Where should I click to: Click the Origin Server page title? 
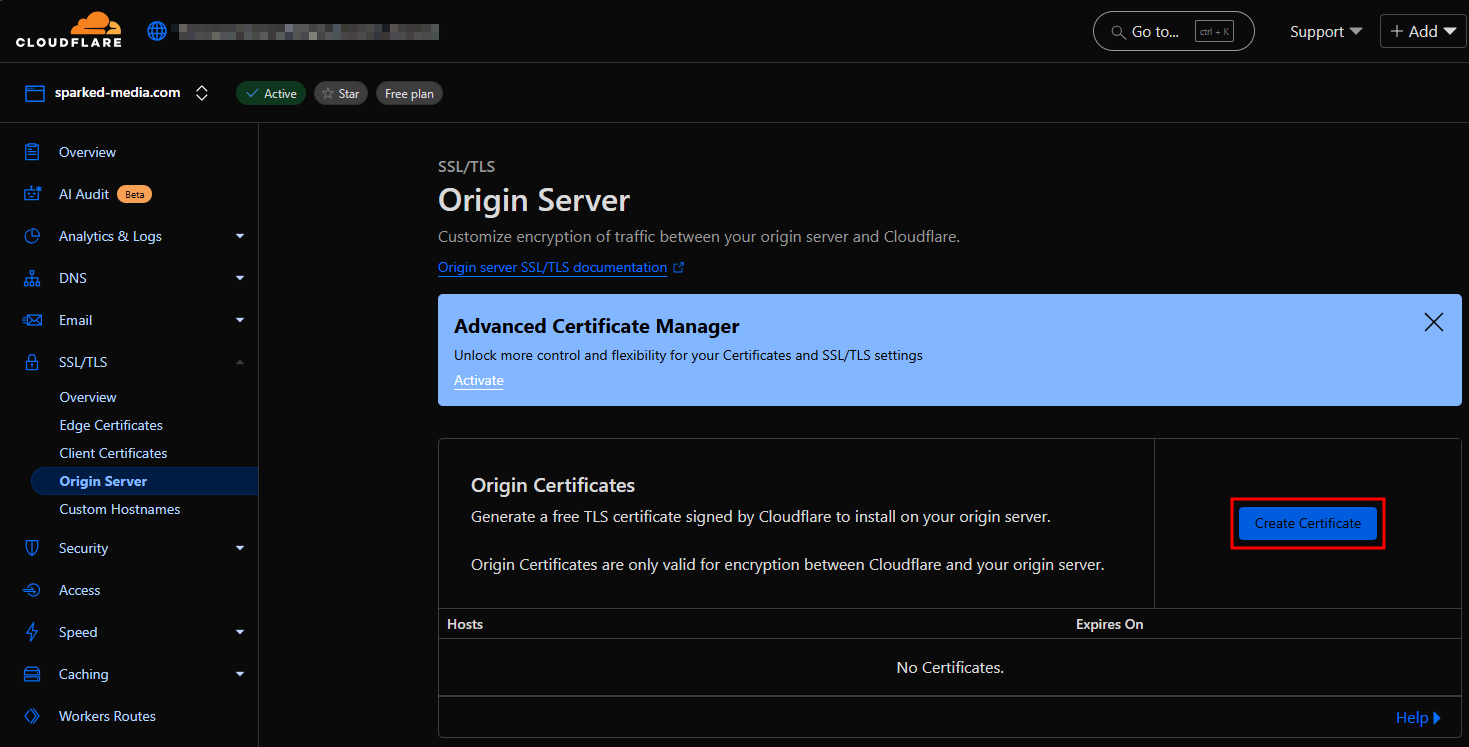point(534,200)
